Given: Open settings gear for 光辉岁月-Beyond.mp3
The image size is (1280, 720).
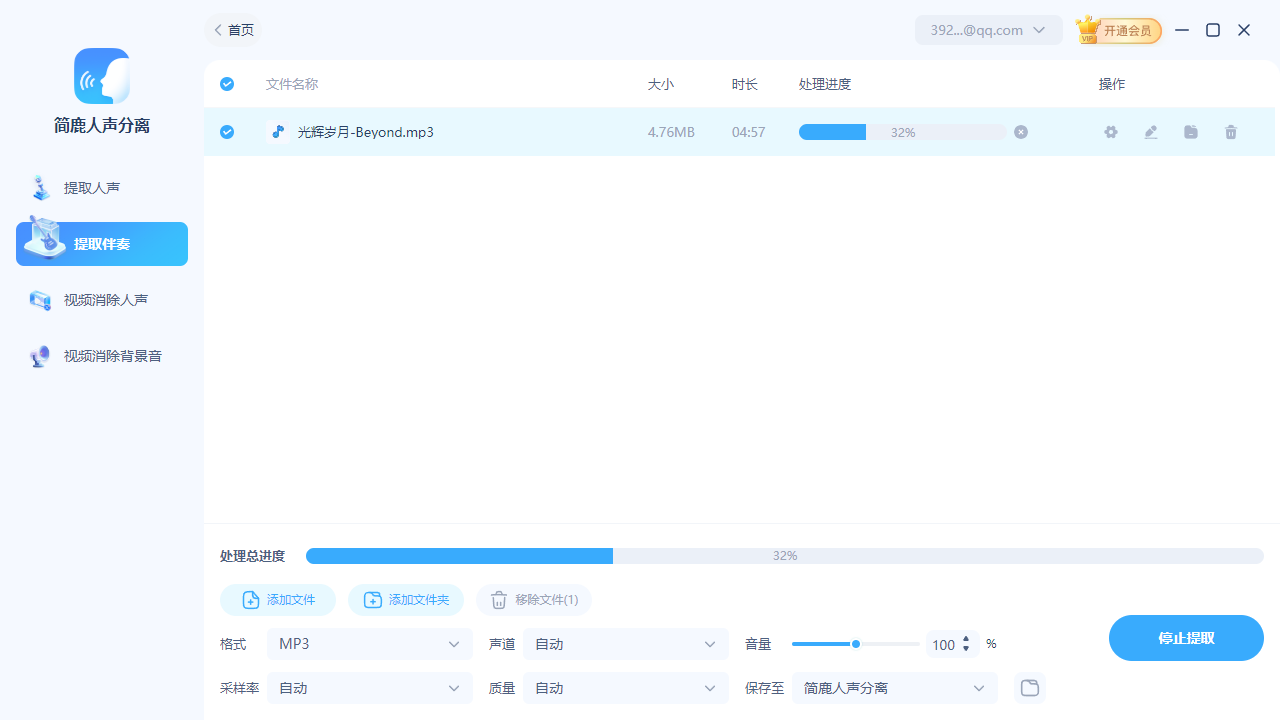Looking at the screenshot, I should click(x=1110, y=131).
